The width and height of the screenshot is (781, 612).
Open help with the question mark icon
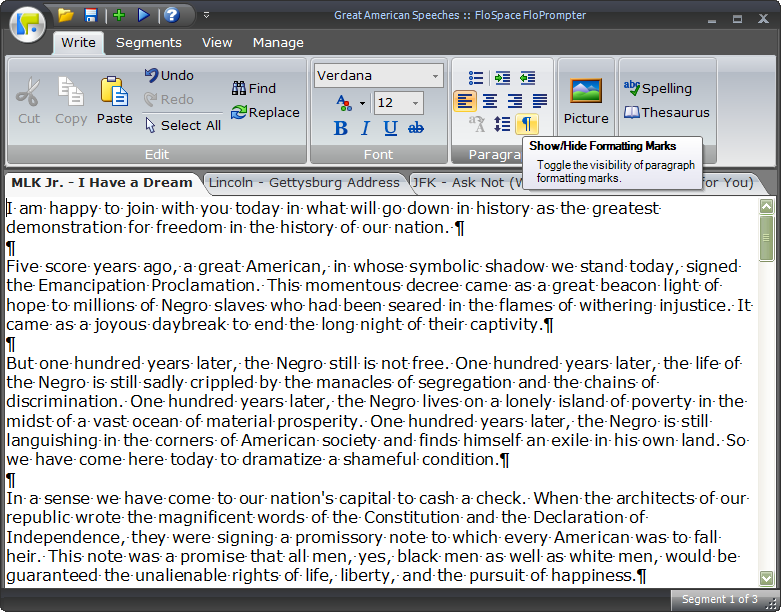click(x=172, y=15)
